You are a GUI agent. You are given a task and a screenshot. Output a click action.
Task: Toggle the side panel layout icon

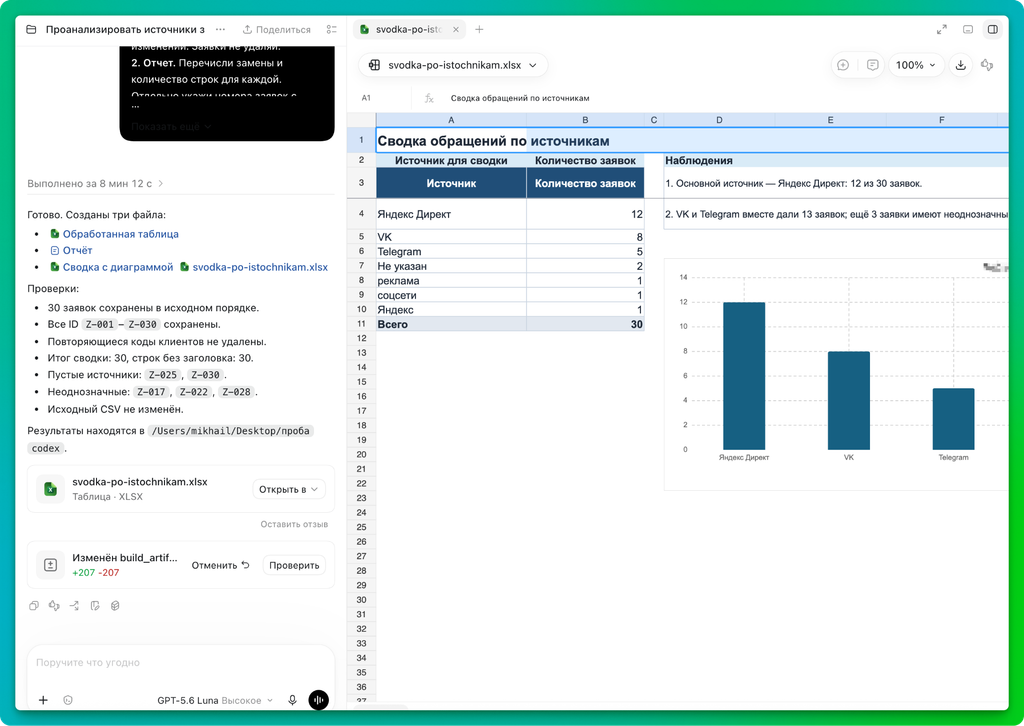pyautogui.click(x=993, y=29)
